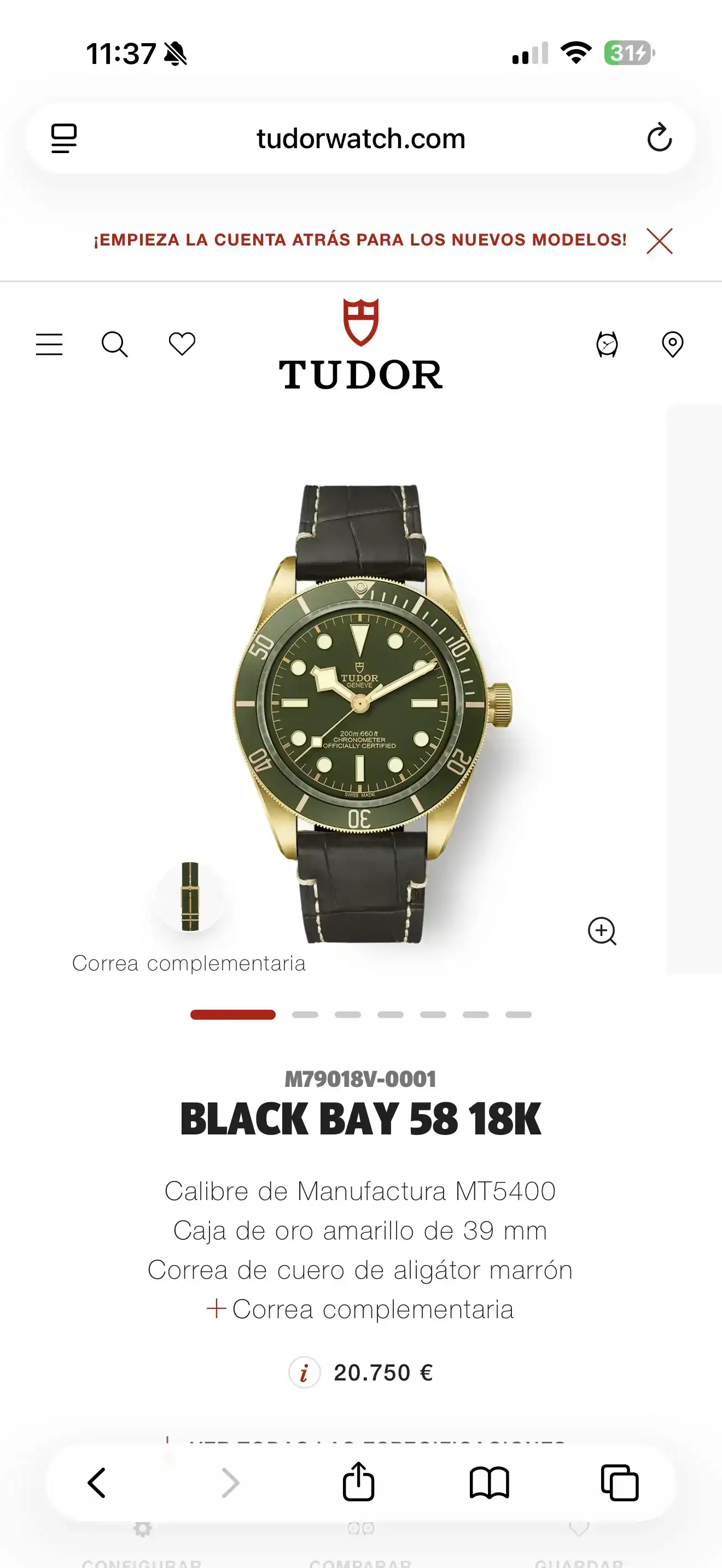Zoom in on the watch image
722x1568 pixels.
click(x=602, y=931)
